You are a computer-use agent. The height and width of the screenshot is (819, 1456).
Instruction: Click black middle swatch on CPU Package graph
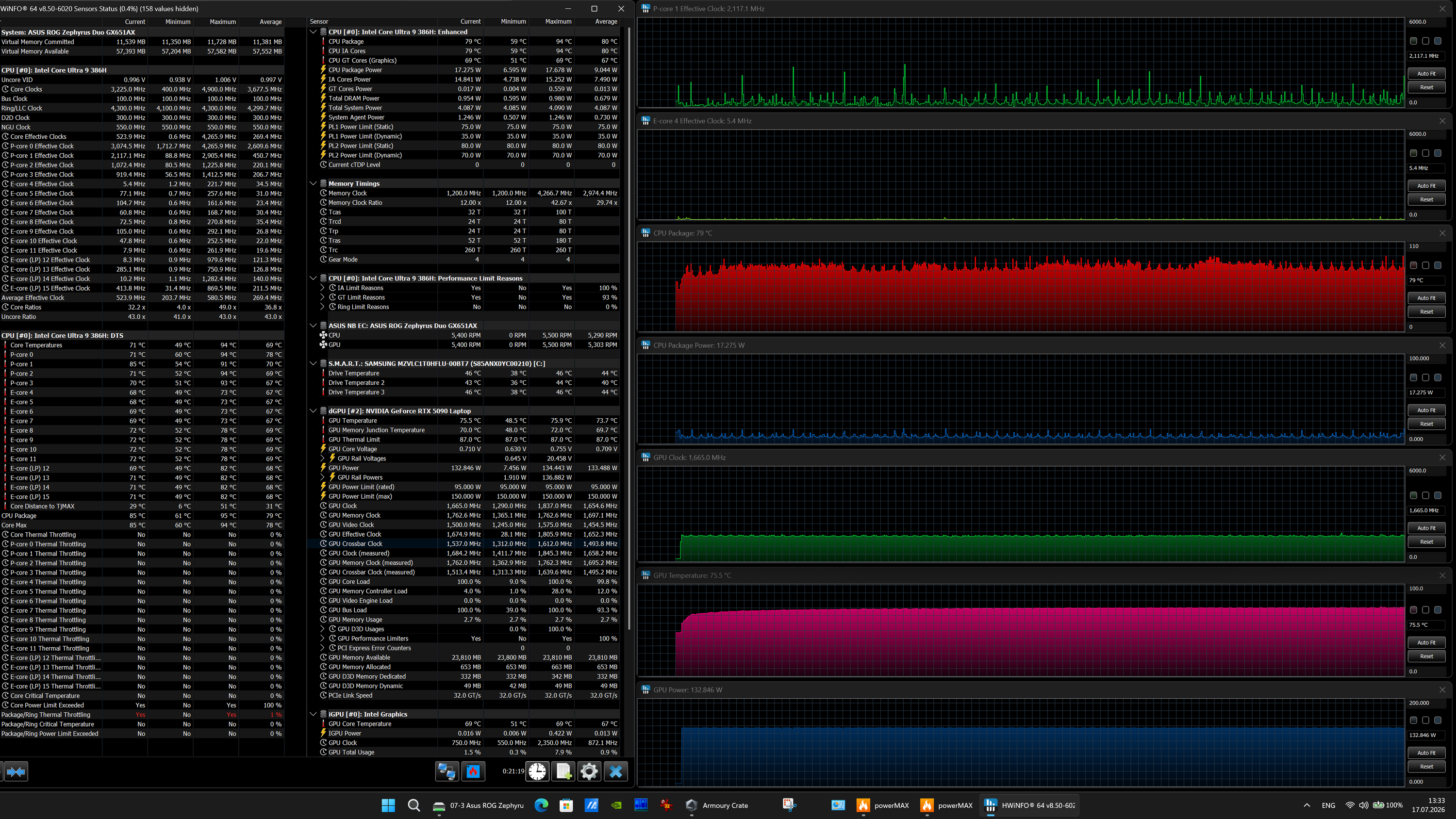point(1425,265)
